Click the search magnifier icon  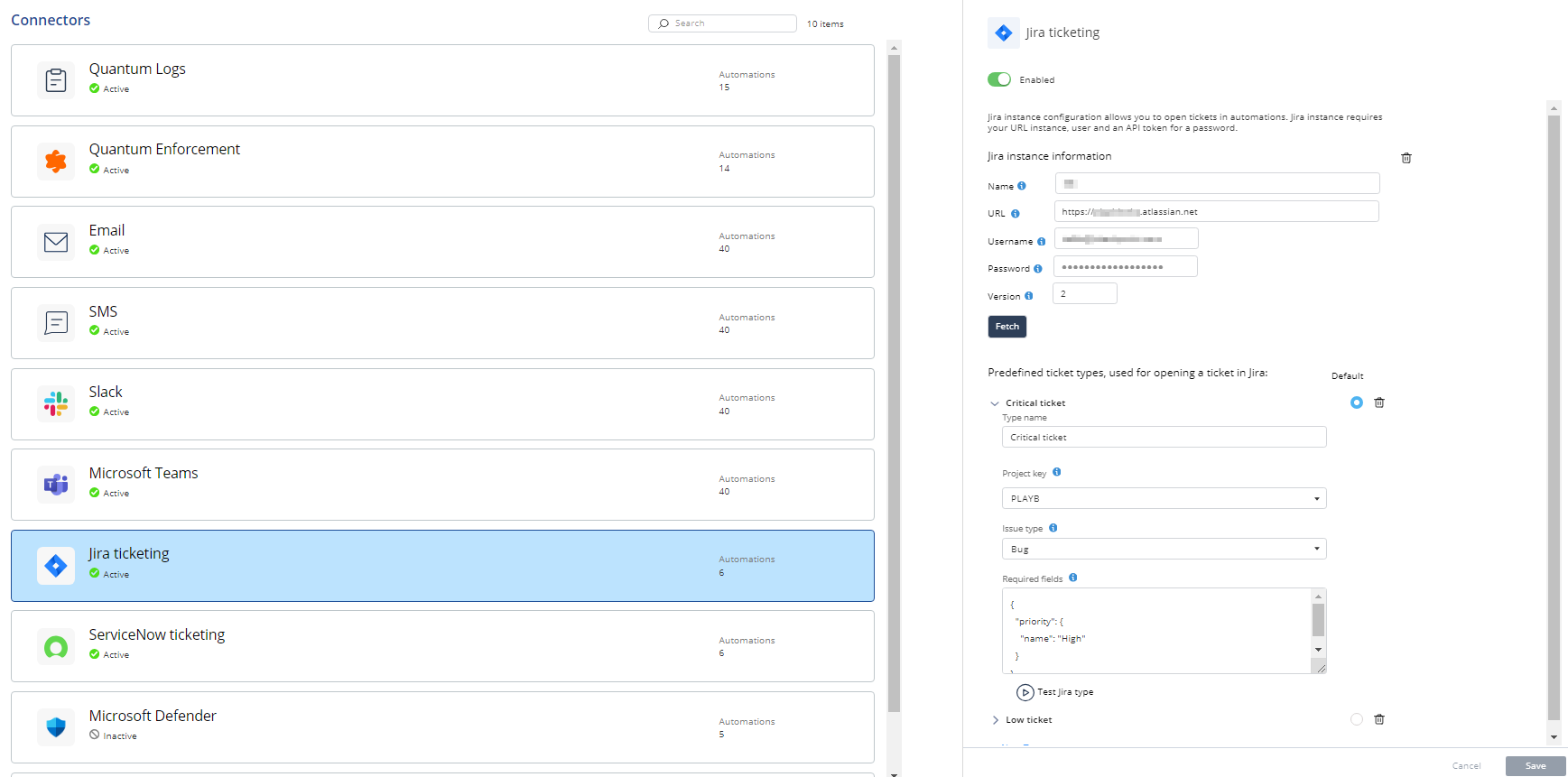(x=664, y=23)
